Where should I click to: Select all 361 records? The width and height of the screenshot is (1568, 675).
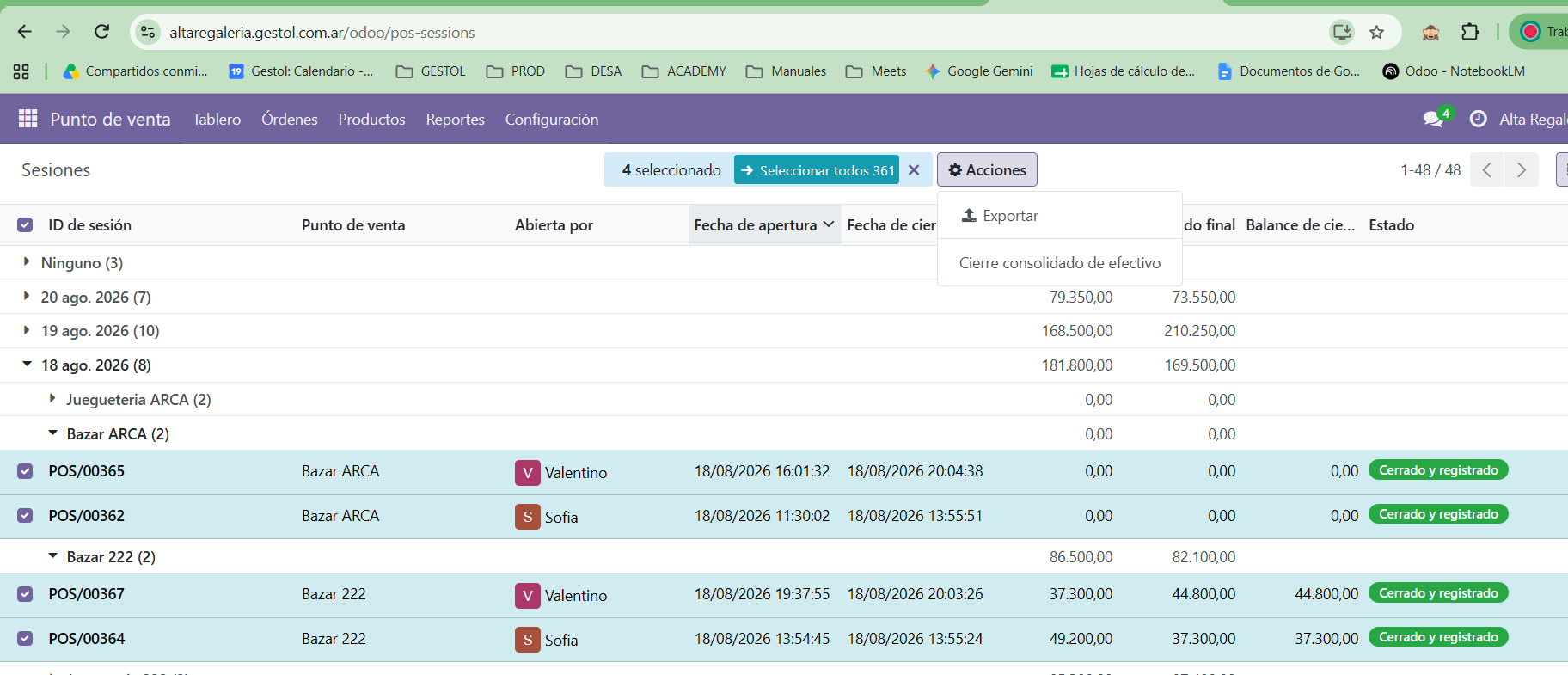coord(817,170)
